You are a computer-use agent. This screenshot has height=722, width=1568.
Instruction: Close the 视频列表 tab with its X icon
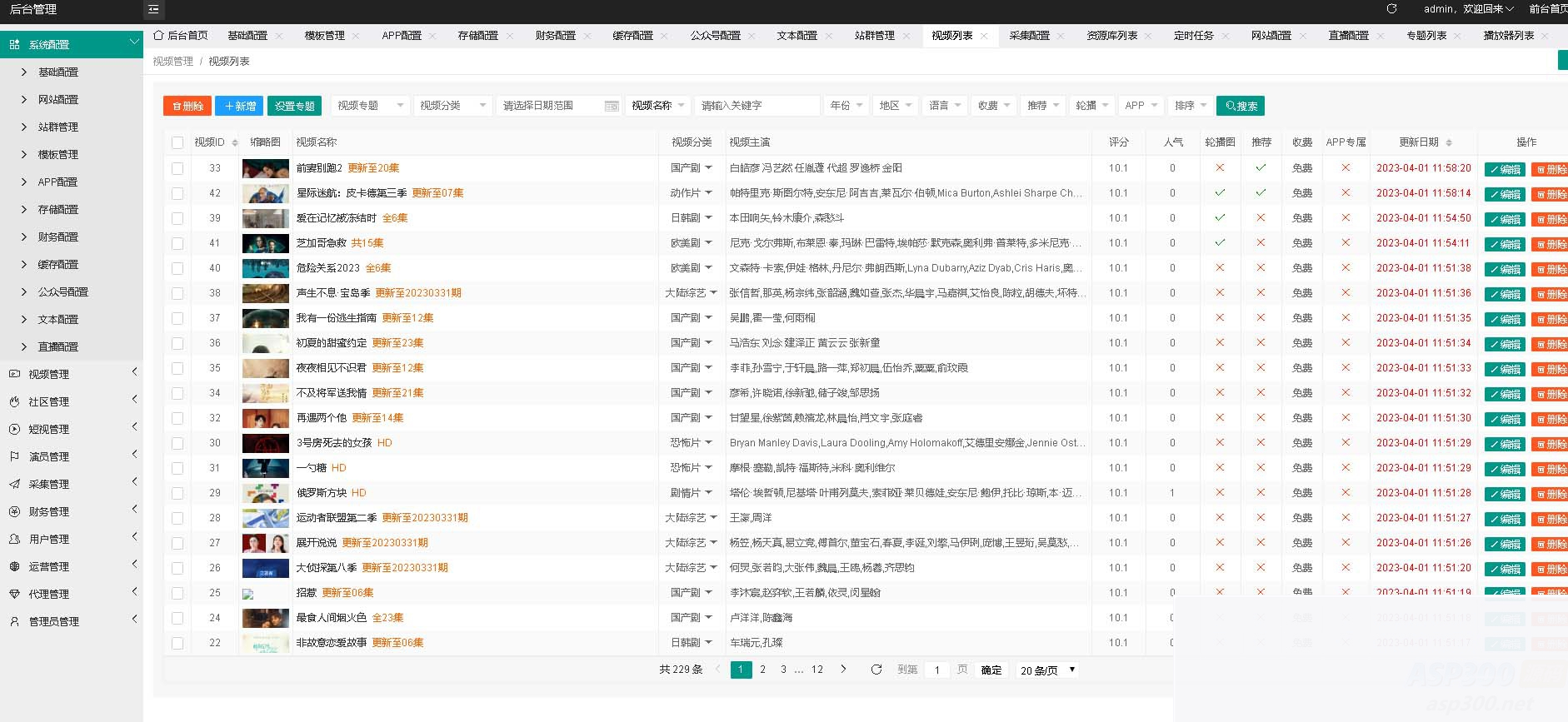coord(984,36)
